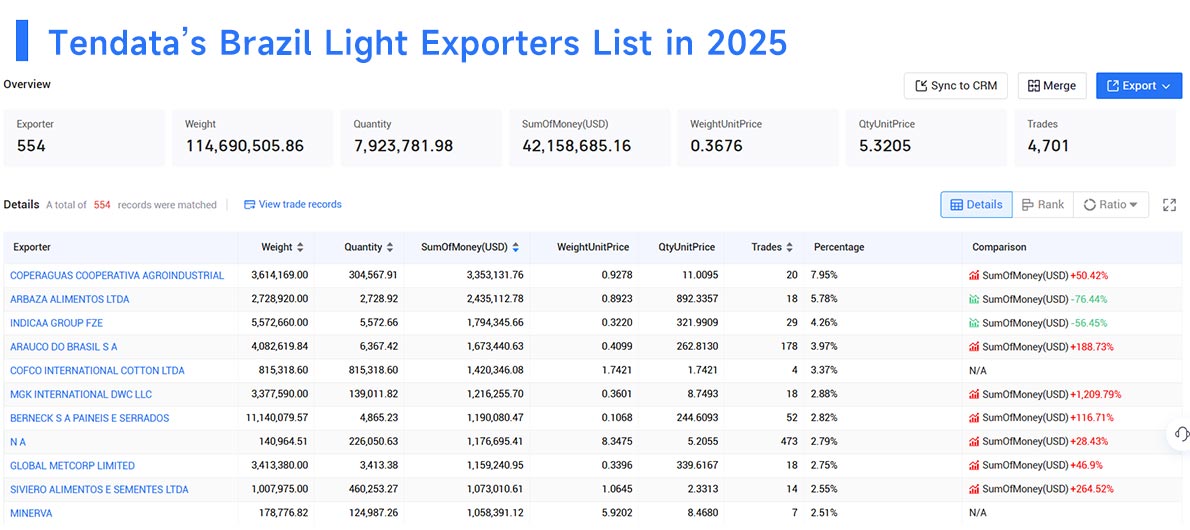Click the SumOfMoney 42,158,685.16 summary card
The image size is (1190, 530).
tap(590, 138)
